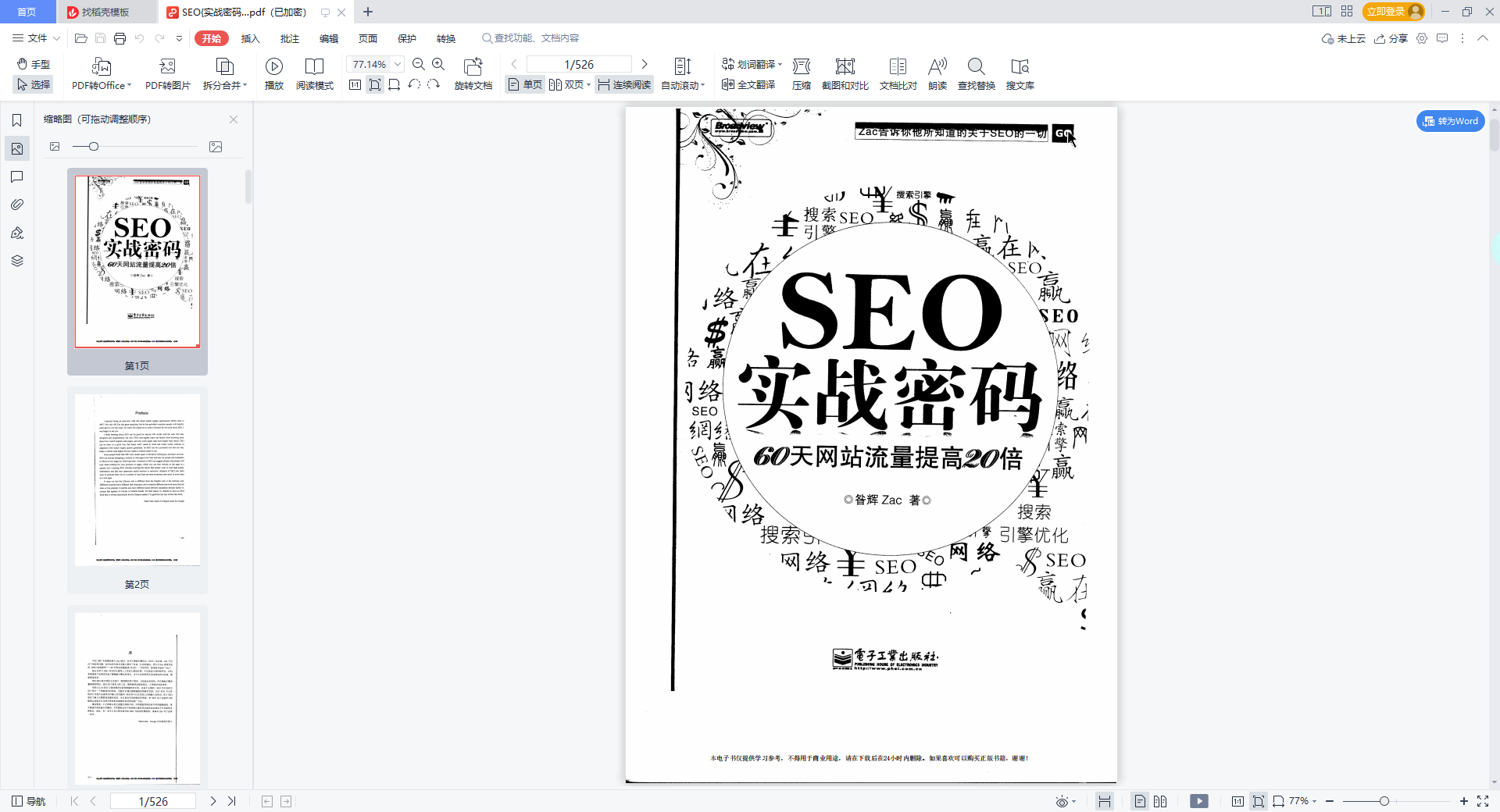
Task: Open the bookmark panel in left sidebar
Action: pos(16,120)
